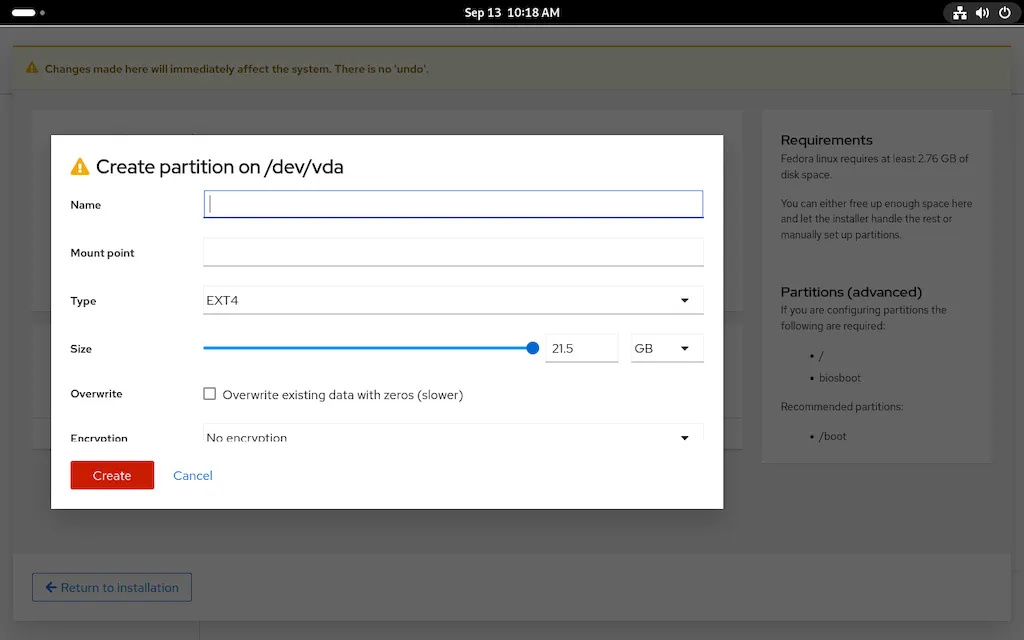Click the workspace dot next to Activities pill
Screen dimensions: 1024x640
point(42,12)
